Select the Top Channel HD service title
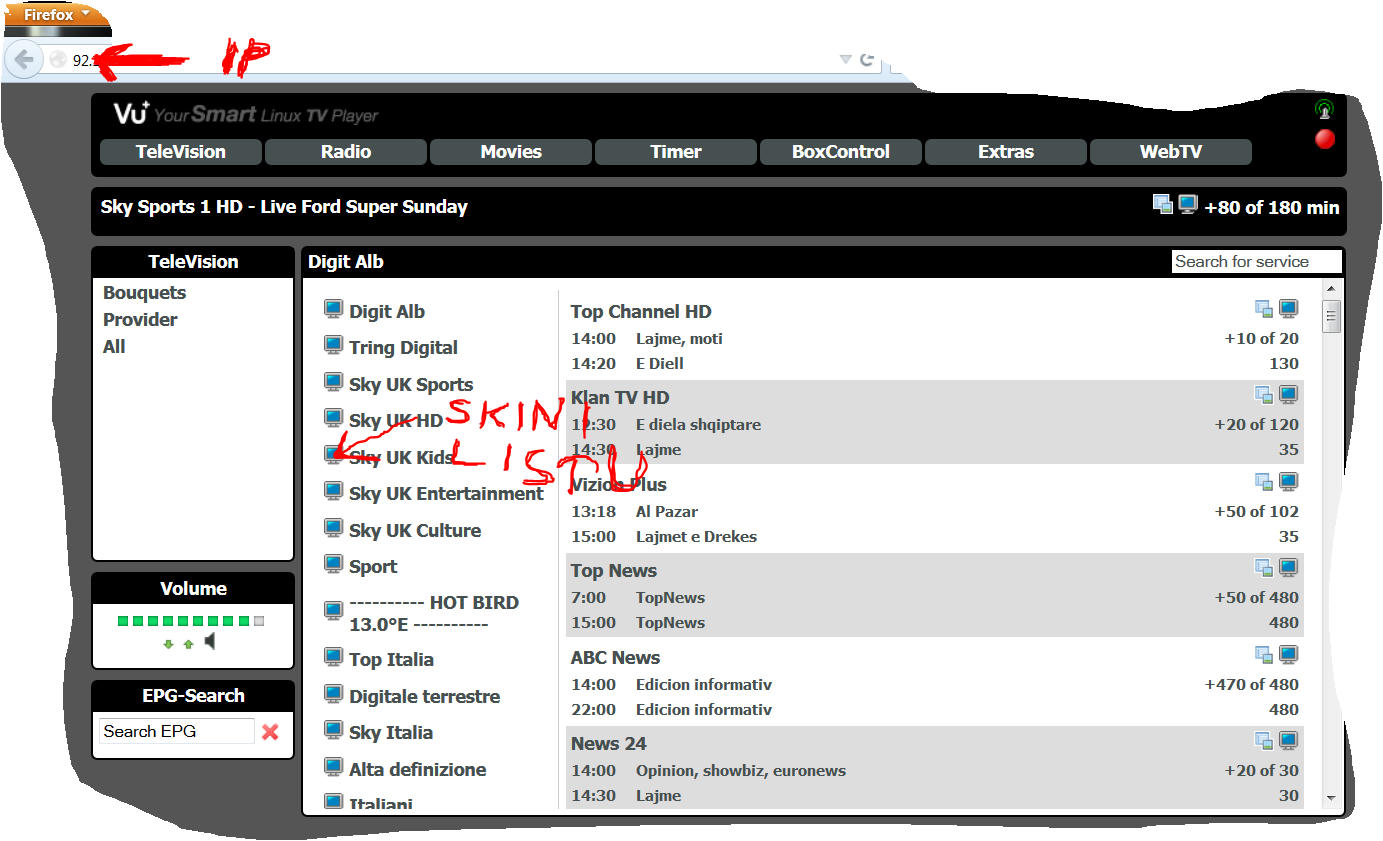This screenshot has height=841, width=1383. (641, 312)
